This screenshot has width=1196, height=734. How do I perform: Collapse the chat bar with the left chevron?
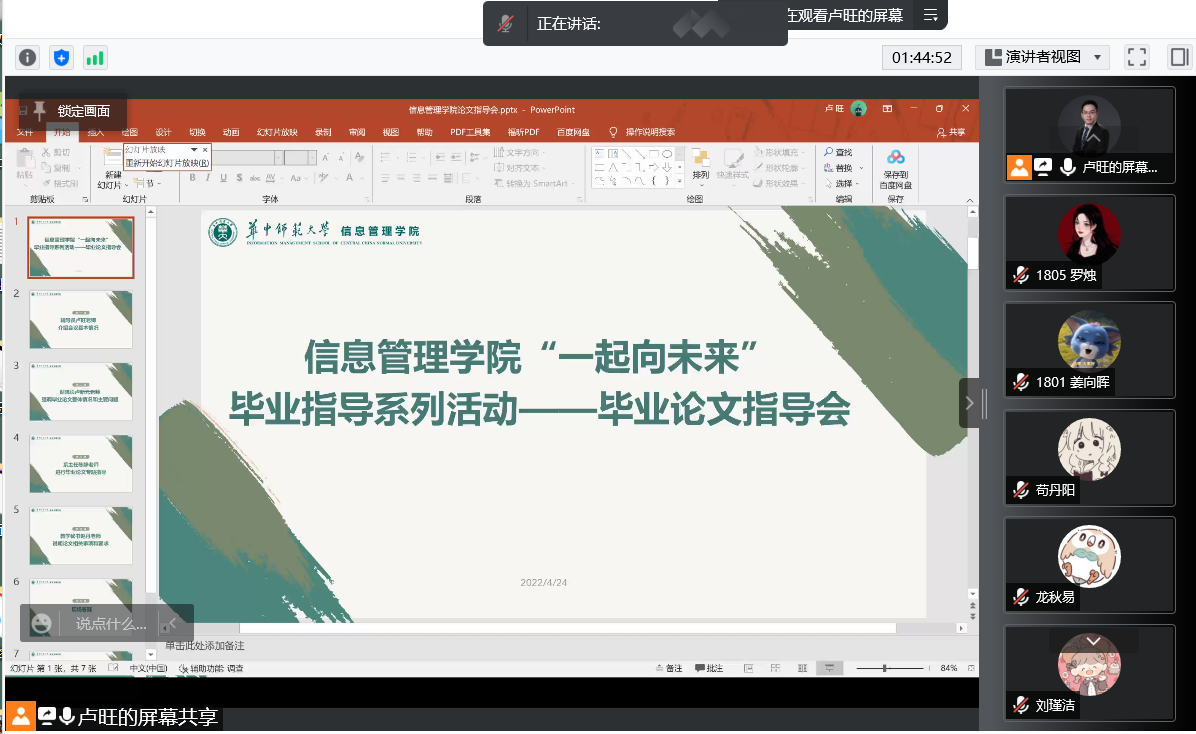172,623
